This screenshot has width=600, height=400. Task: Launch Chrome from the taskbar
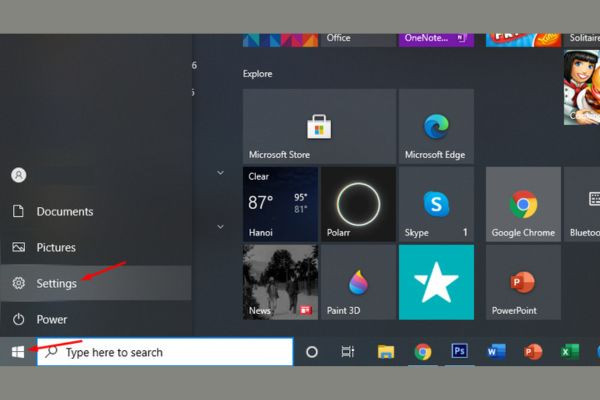422,352
